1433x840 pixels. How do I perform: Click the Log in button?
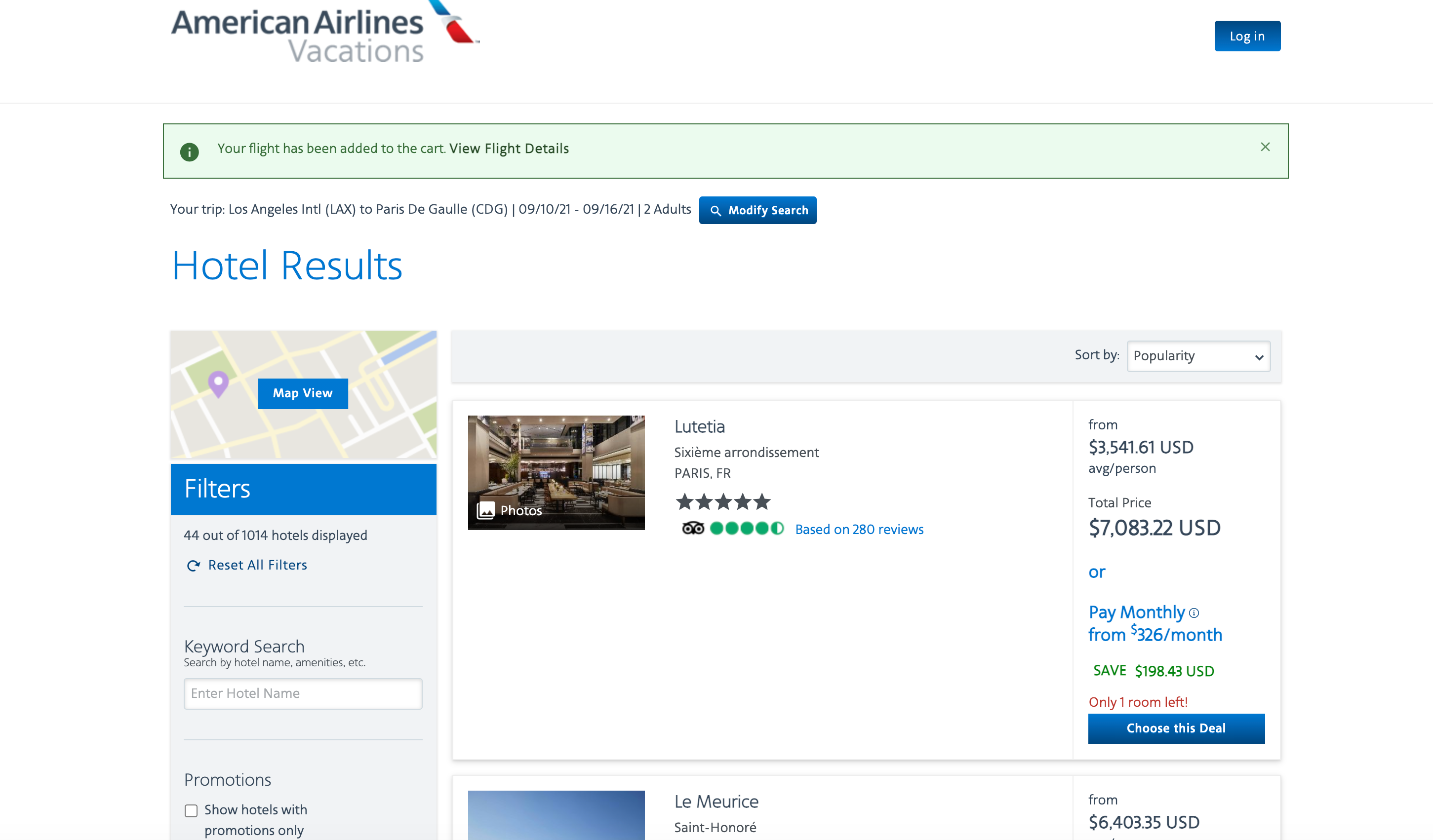pos(1247,36)
